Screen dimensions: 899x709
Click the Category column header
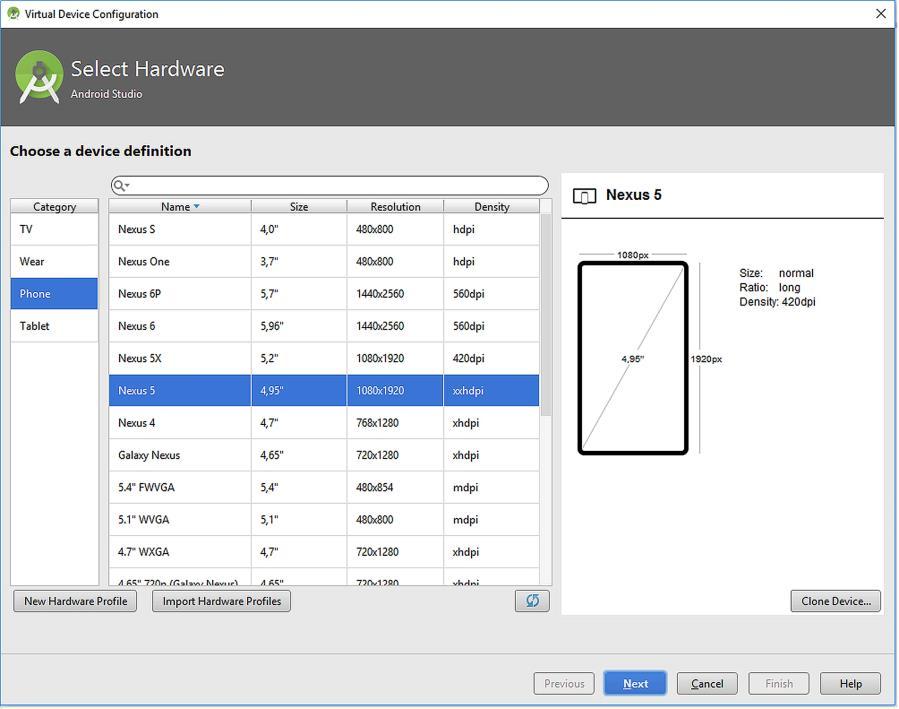click(54, 206)
